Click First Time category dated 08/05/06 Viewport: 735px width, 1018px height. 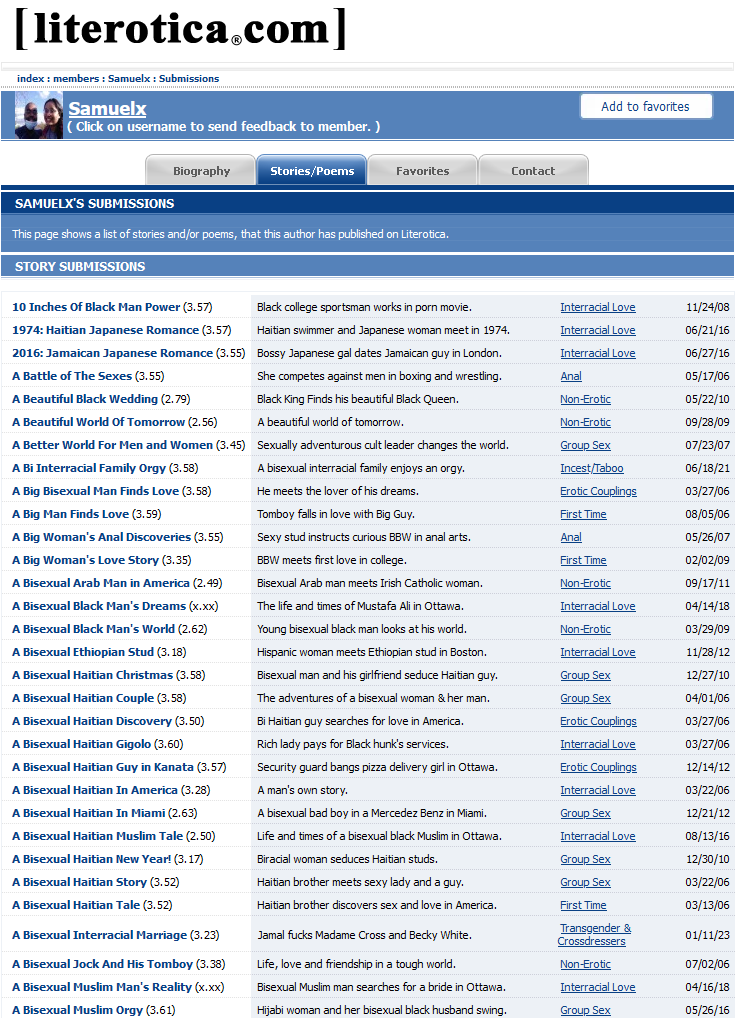click(583, 514)
